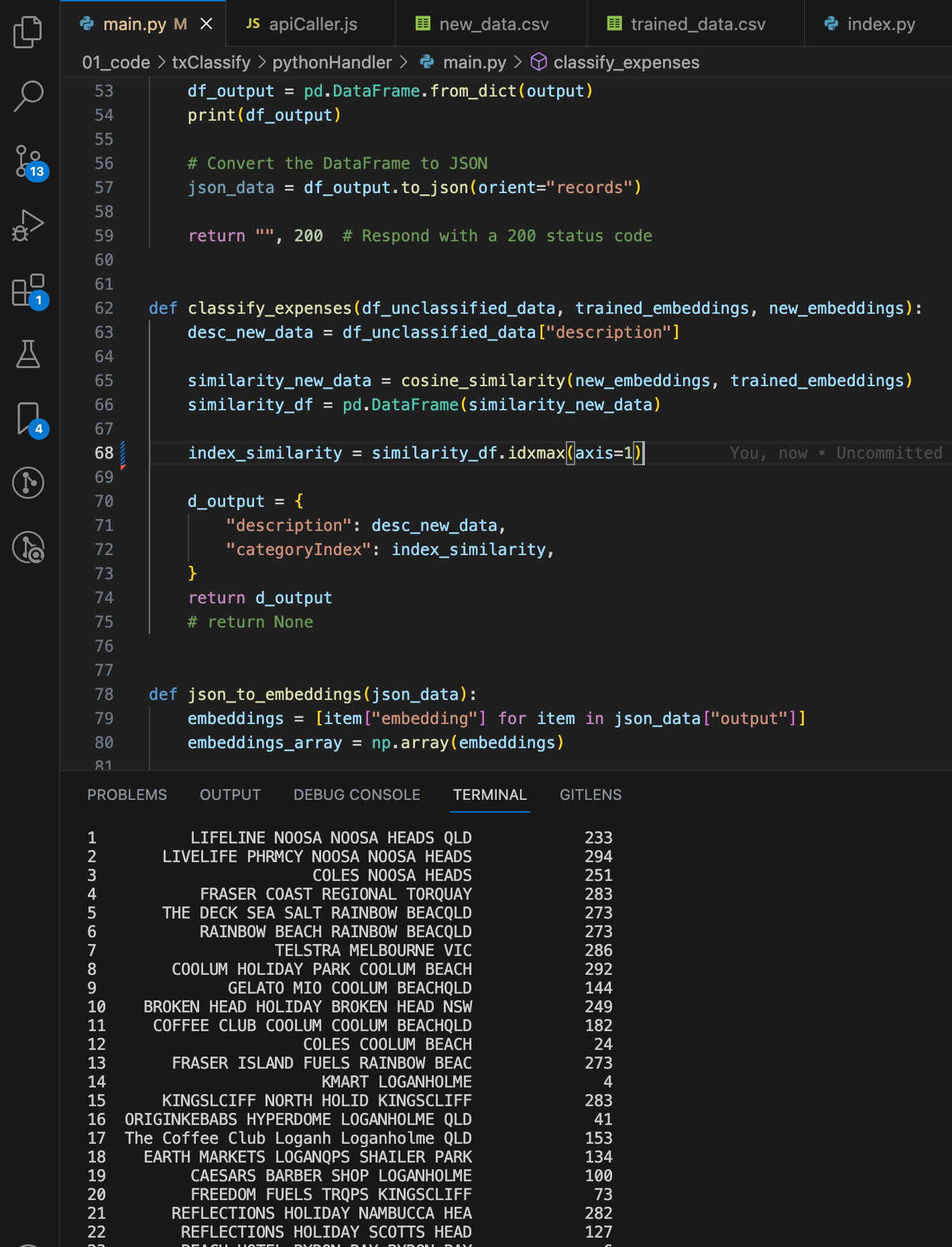The image size is (952, 1247).
Task: Click the '# return None' comment
Action: pos(250,621)
